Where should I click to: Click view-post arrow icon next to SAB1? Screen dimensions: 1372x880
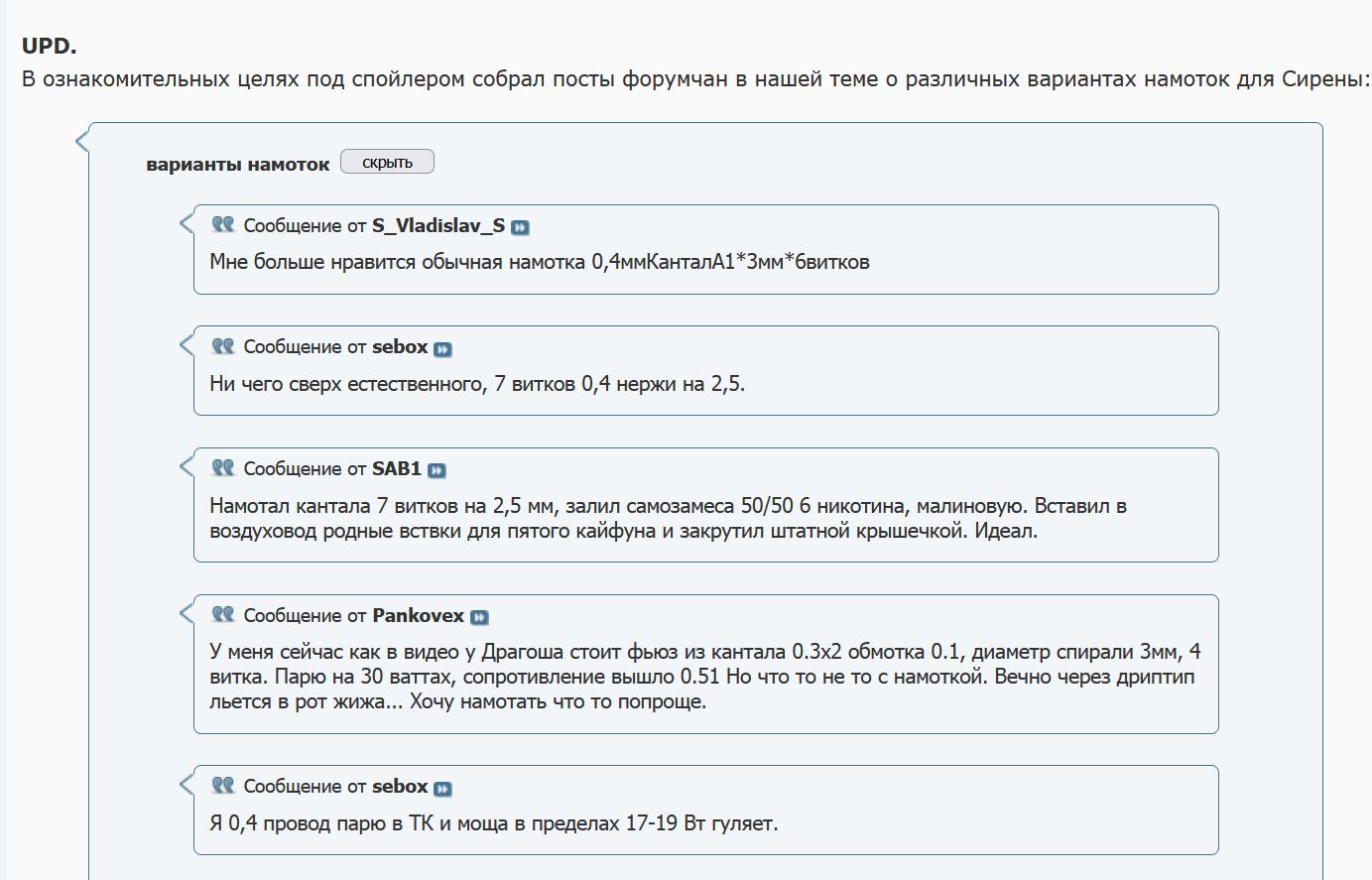(x=437, y=470)
